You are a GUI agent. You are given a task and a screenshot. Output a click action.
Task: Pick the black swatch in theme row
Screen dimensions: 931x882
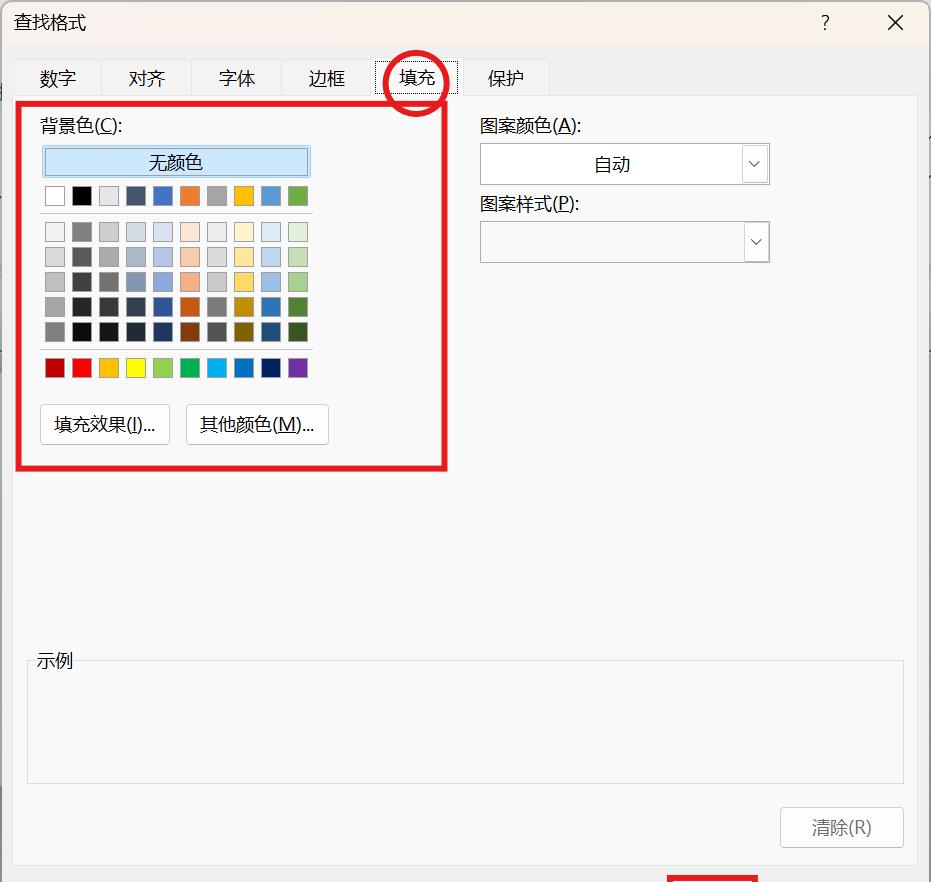coord(82,196)
